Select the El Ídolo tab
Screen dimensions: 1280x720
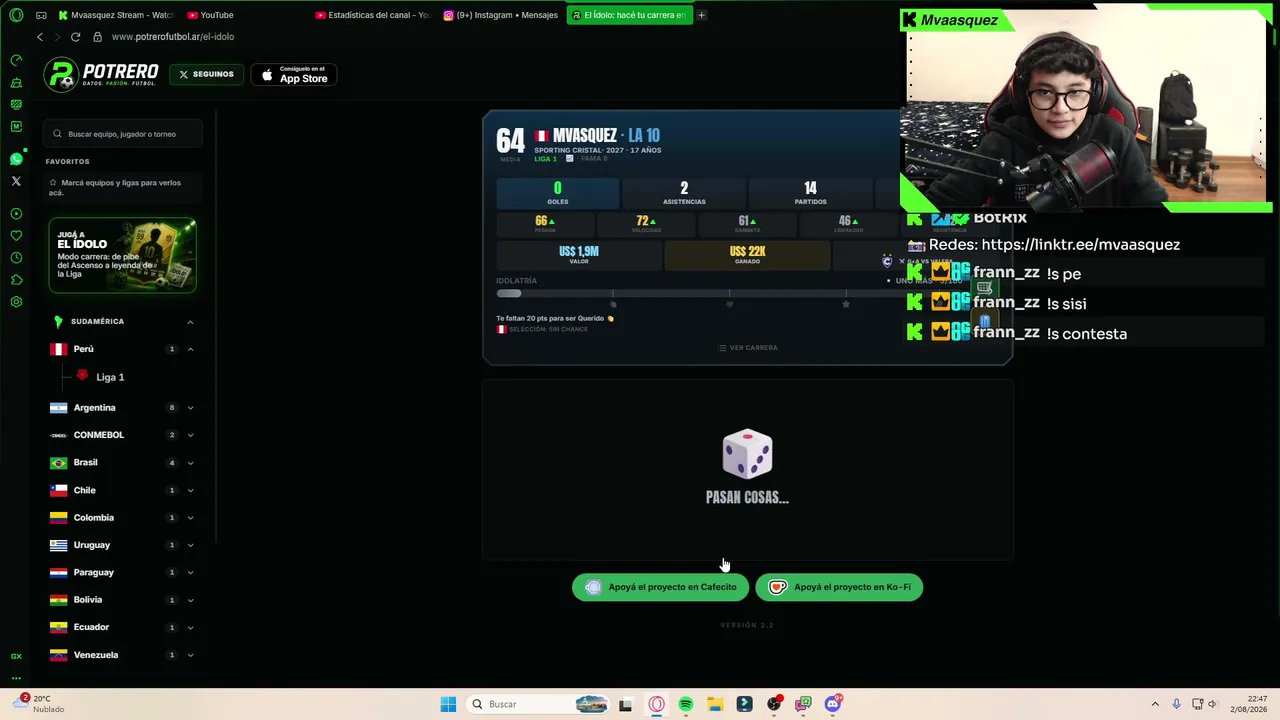coord(629,15)
